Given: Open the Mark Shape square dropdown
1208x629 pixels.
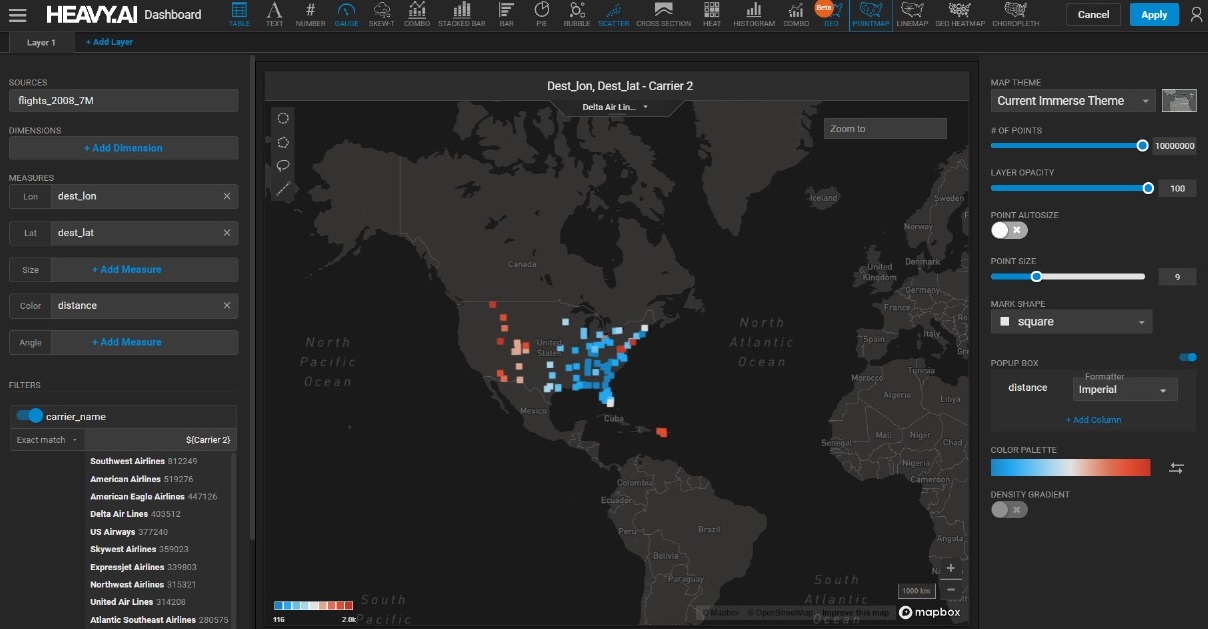Looking at the screenshot, I should click(x=1071, y=322).
